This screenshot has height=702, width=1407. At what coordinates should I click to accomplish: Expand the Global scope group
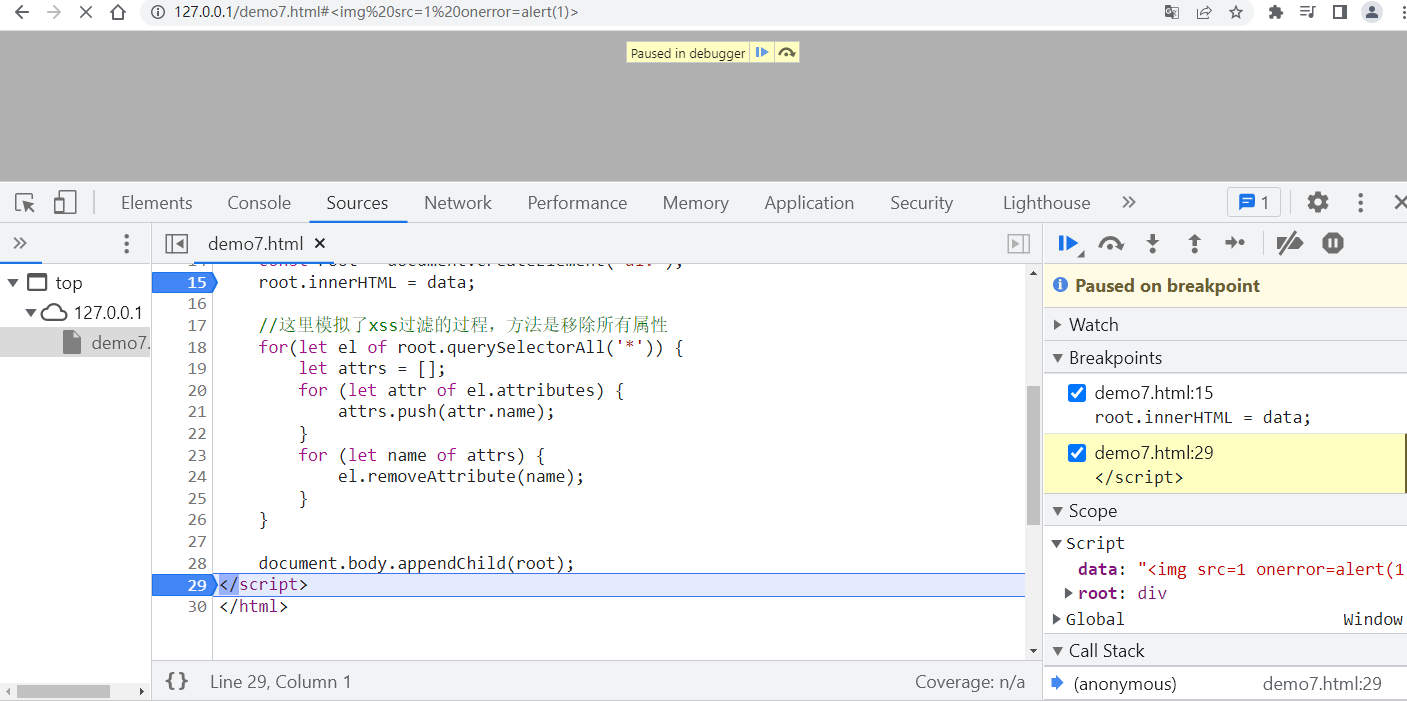click(x=1057, y=619)
